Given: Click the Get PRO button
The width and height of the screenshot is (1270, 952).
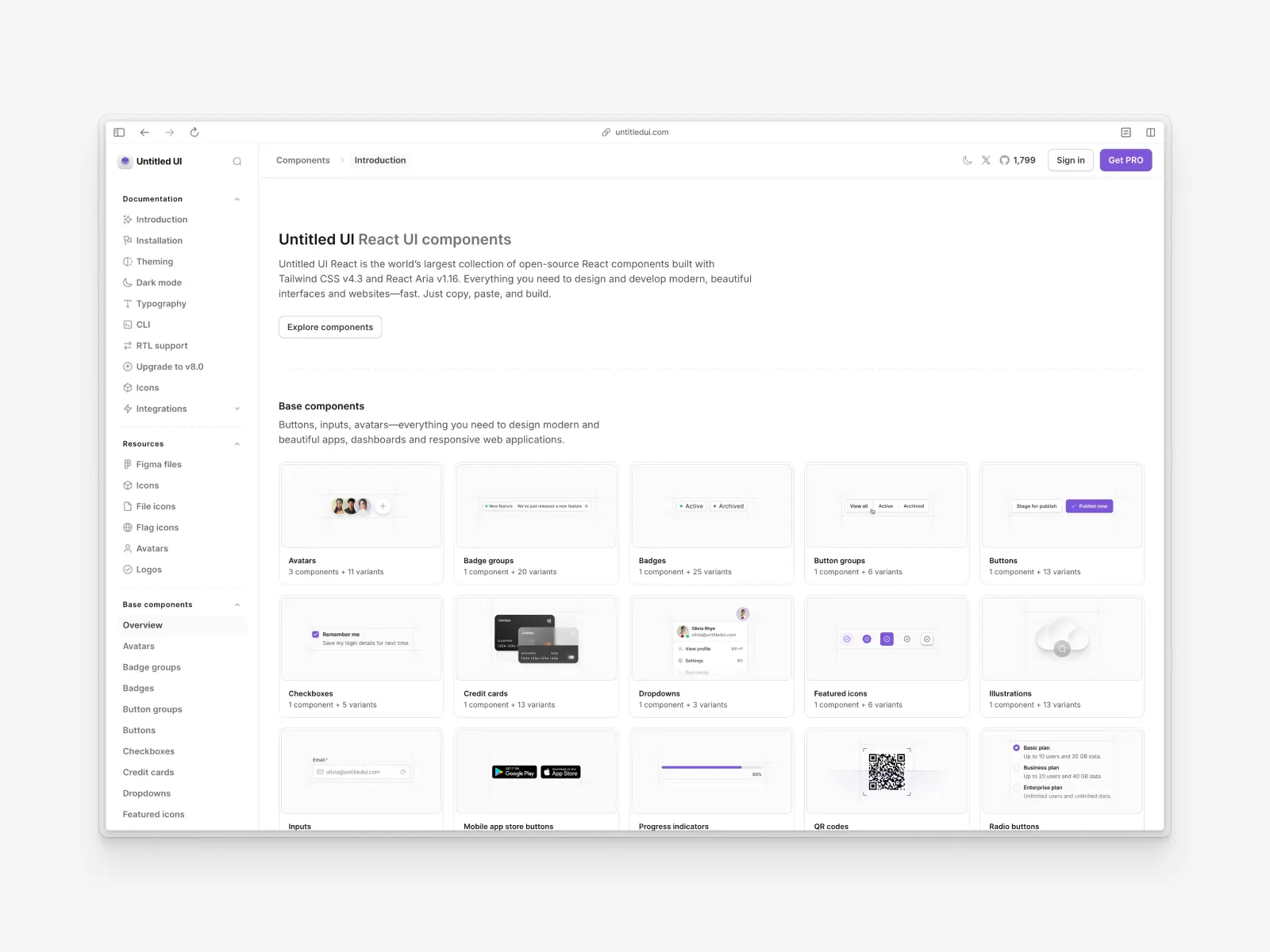Looking at the screenshot, I should (1126, 160).
